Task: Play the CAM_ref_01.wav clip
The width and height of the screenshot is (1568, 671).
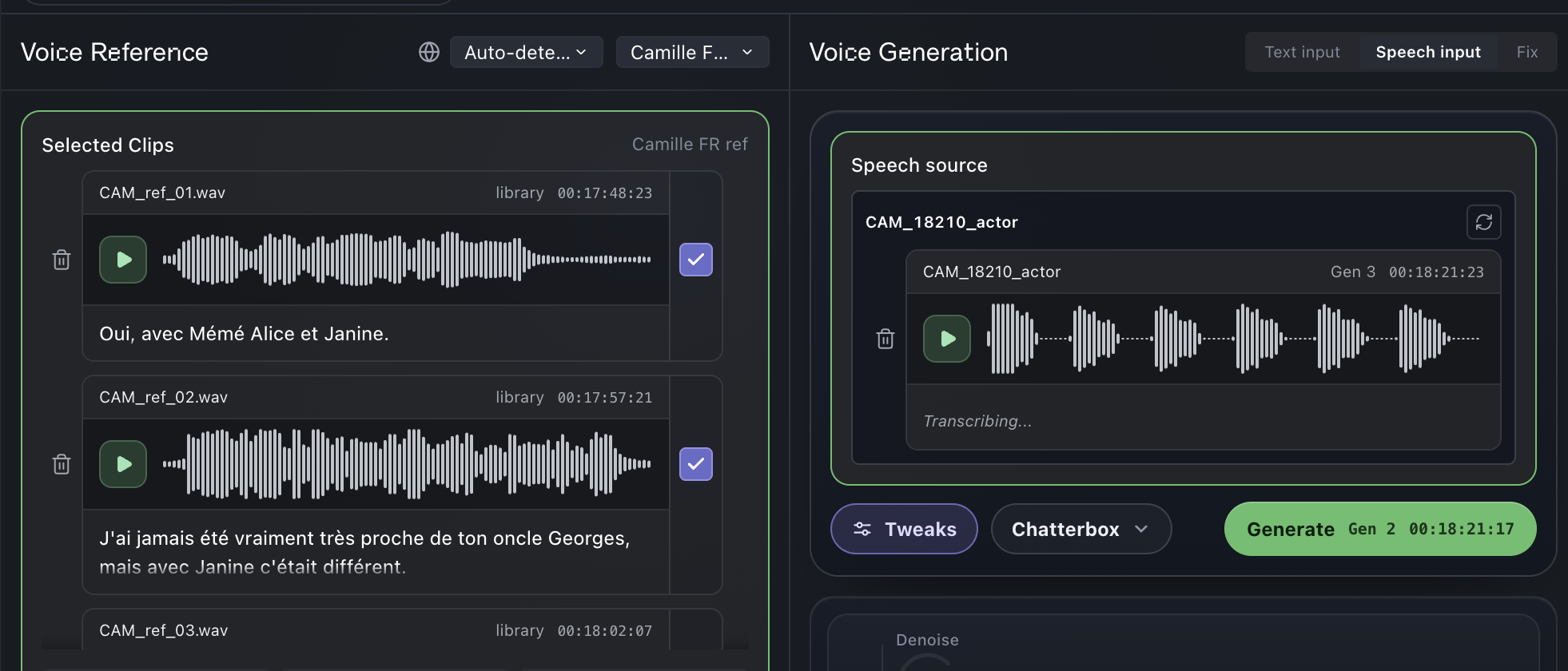Action: coord(123,260)
